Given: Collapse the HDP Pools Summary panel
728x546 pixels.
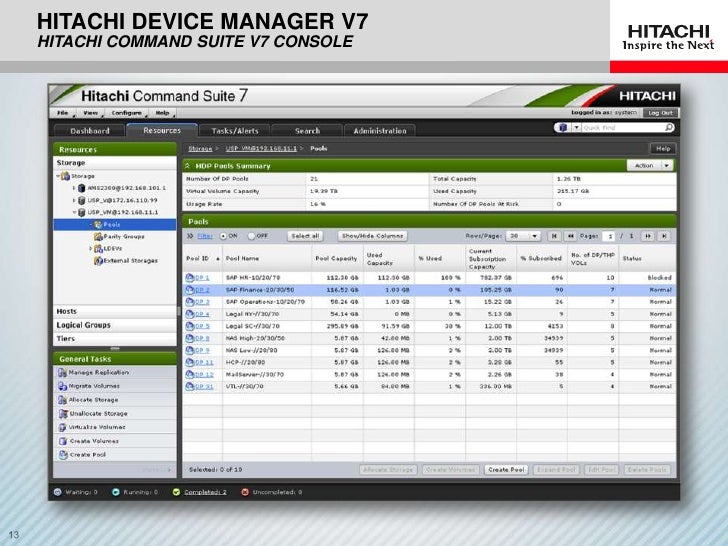Looking at the screenshot, I should [x=188, y=166].
